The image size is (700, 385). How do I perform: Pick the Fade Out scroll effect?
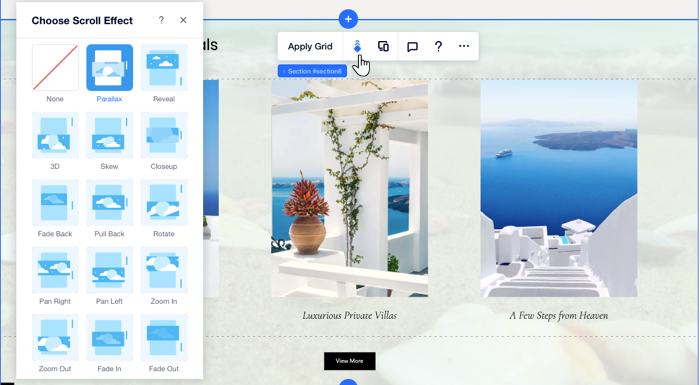pos(164,337)
